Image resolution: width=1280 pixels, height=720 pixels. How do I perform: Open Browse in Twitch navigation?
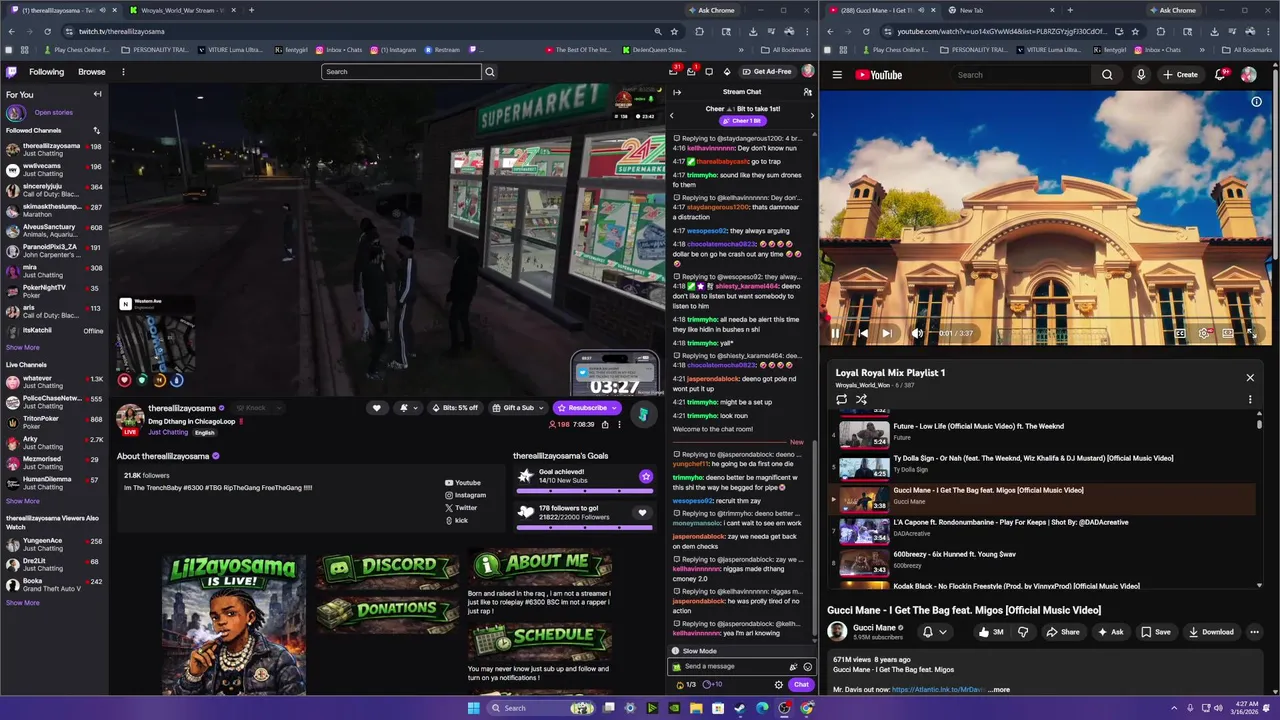(x=92, y=72)
